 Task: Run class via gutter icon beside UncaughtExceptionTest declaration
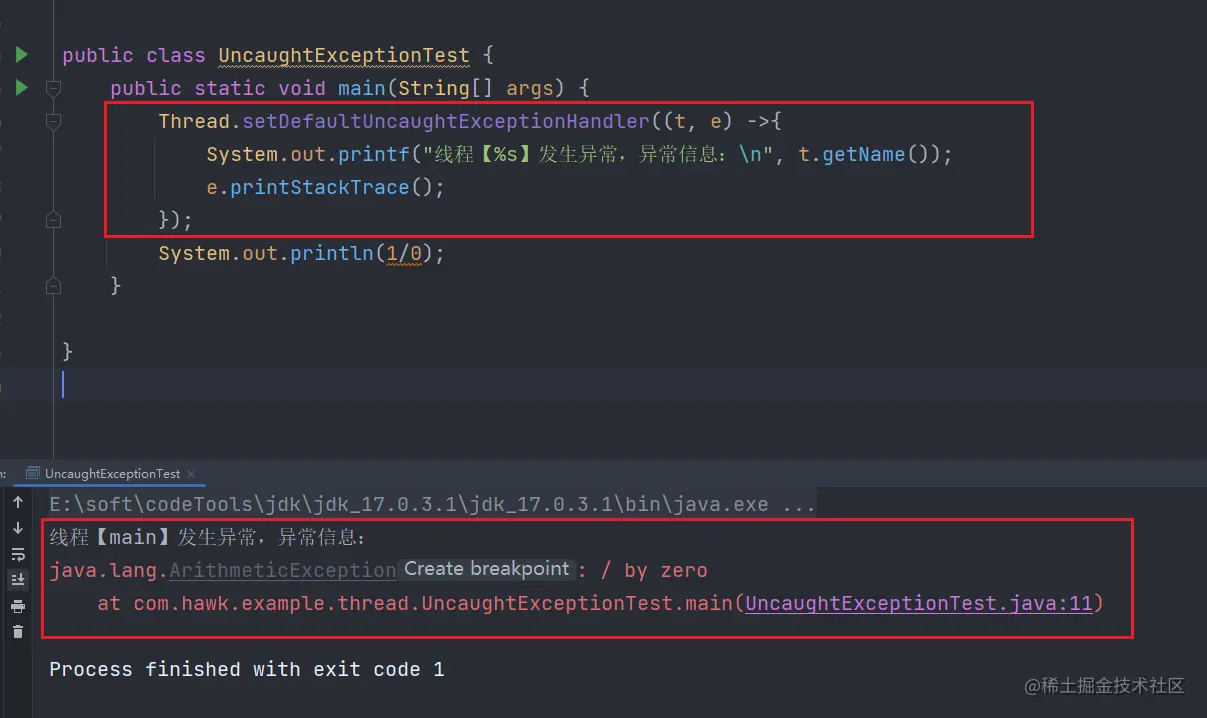[21, 54]
